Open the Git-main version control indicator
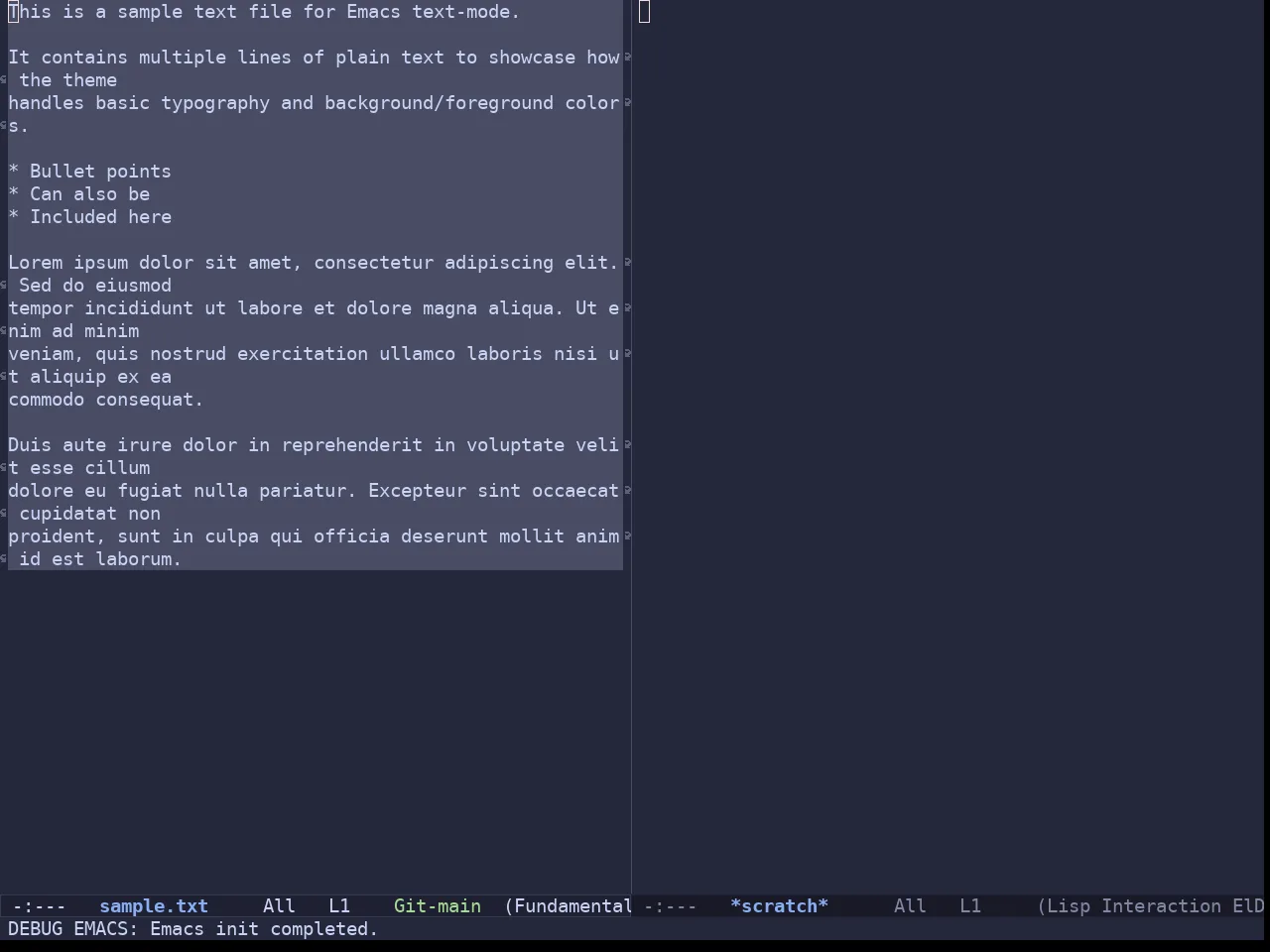This screenshot has height=952, width=1270. coord(438,906)
